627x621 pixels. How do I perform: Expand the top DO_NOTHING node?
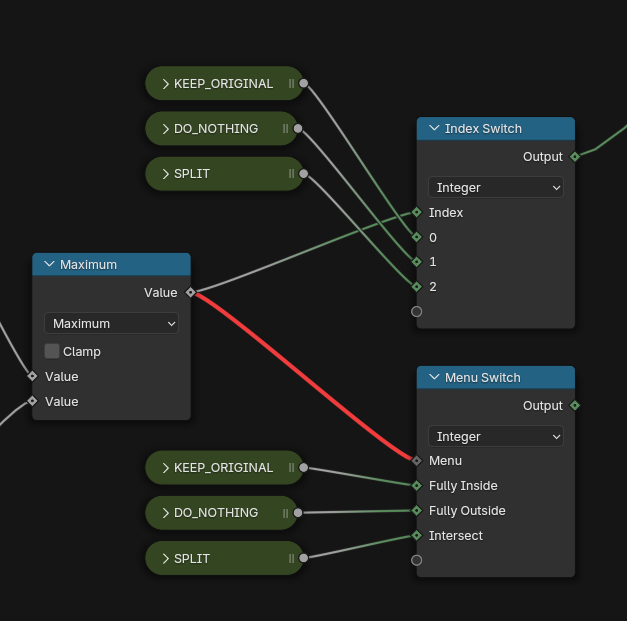click(x=166, y=129)
